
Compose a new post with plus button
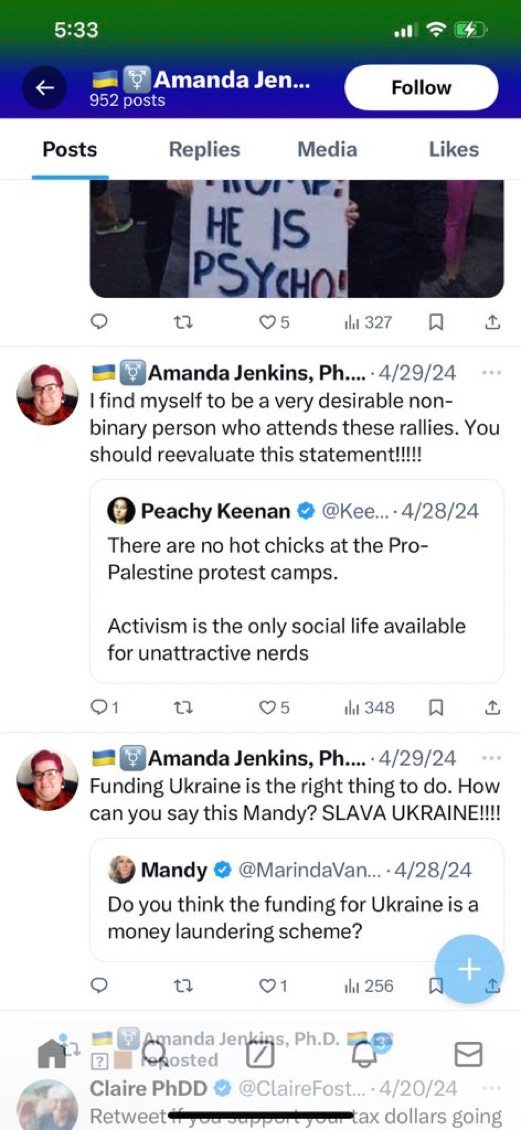click(468, 969)
